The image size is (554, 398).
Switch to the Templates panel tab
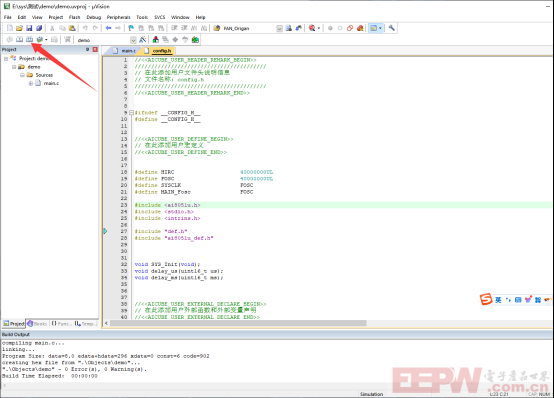pyautogui.click(x=85, y=323)
